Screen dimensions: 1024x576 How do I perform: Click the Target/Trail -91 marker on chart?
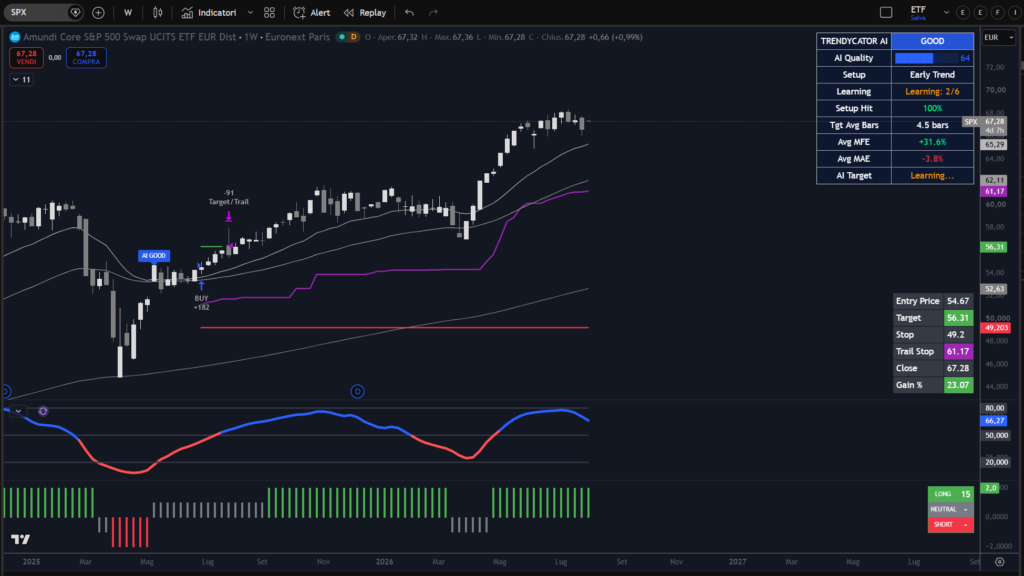(229, 216)
